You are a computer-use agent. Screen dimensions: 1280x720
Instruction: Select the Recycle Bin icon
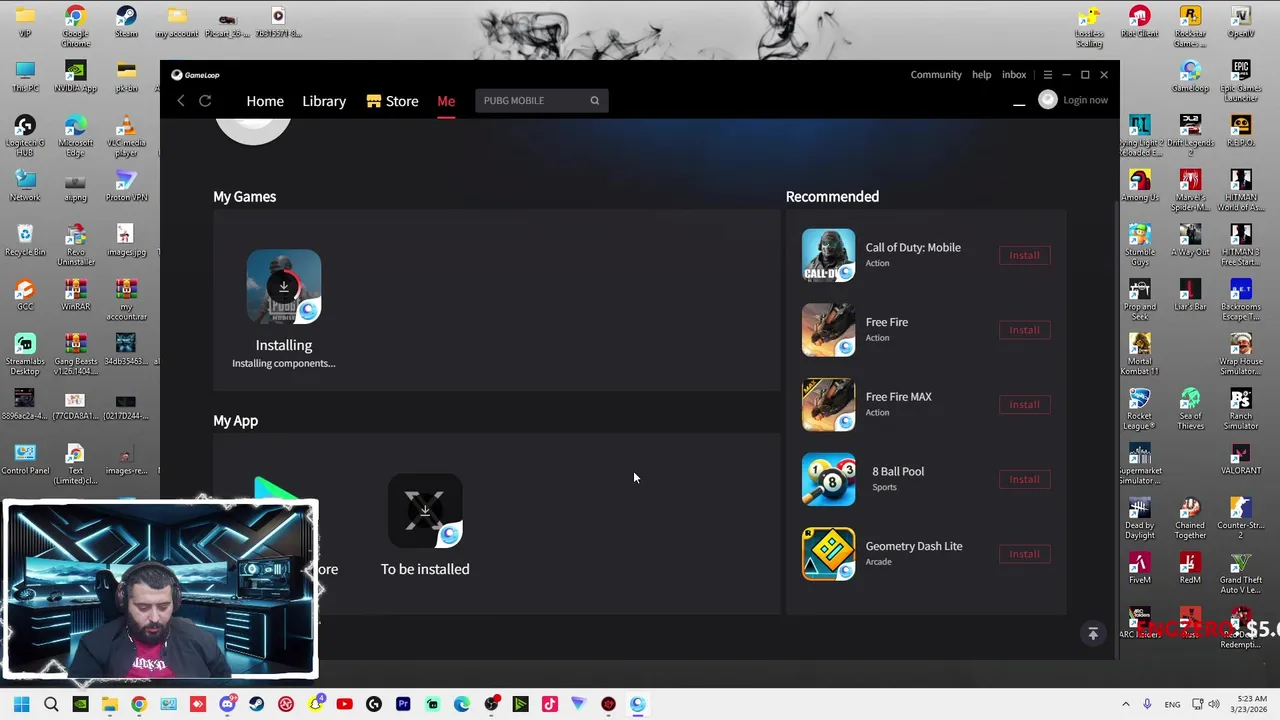click(25, 240)
